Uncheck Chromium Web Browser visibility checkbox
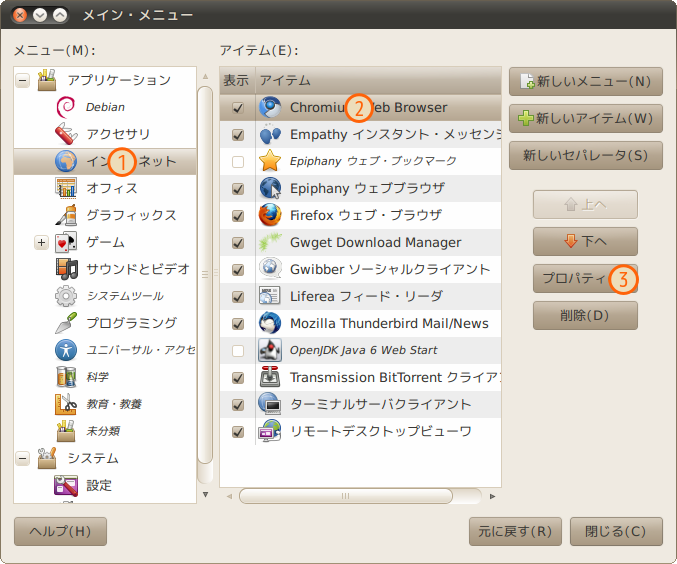Viewport: 677px width, 564px height. (x=238, y=108)
